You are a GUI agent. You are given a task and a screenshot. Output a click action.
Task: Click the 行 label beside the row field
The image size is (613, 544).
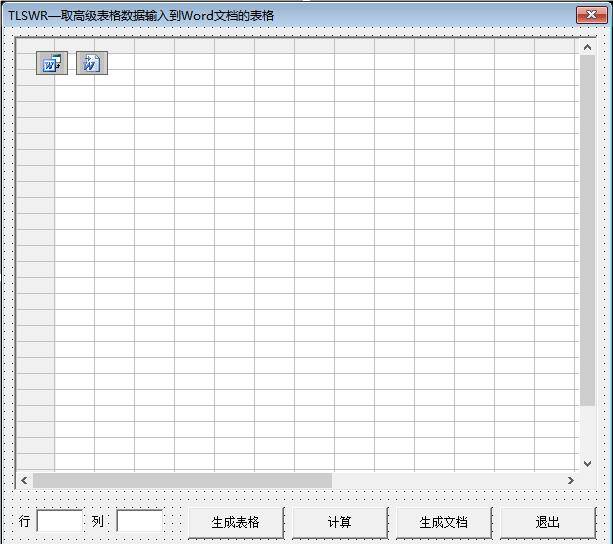[x=25, y=521]
